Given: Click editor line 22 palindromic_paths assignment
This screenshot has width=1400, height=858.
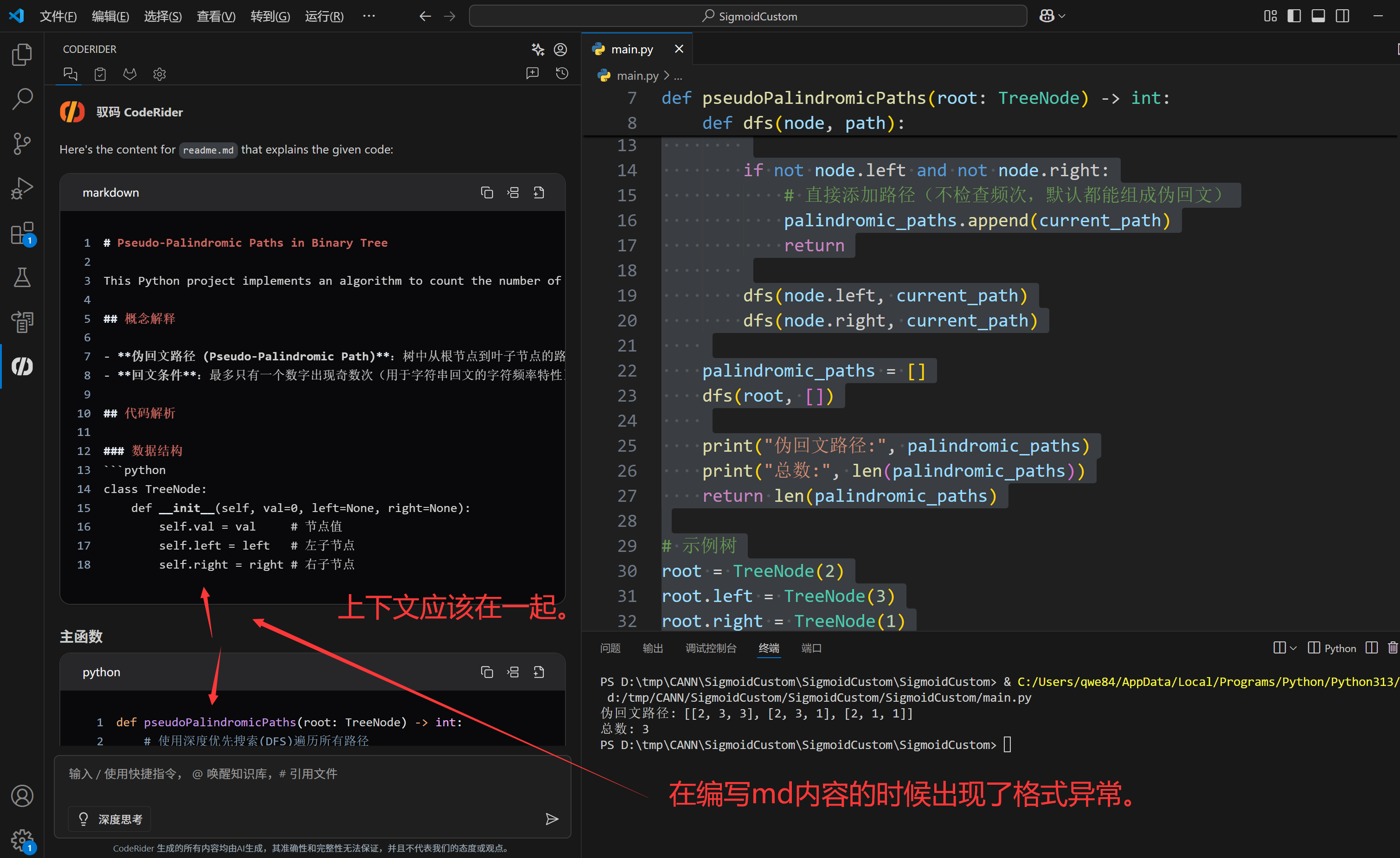Looking at the screenshot, I should point(814,371).
